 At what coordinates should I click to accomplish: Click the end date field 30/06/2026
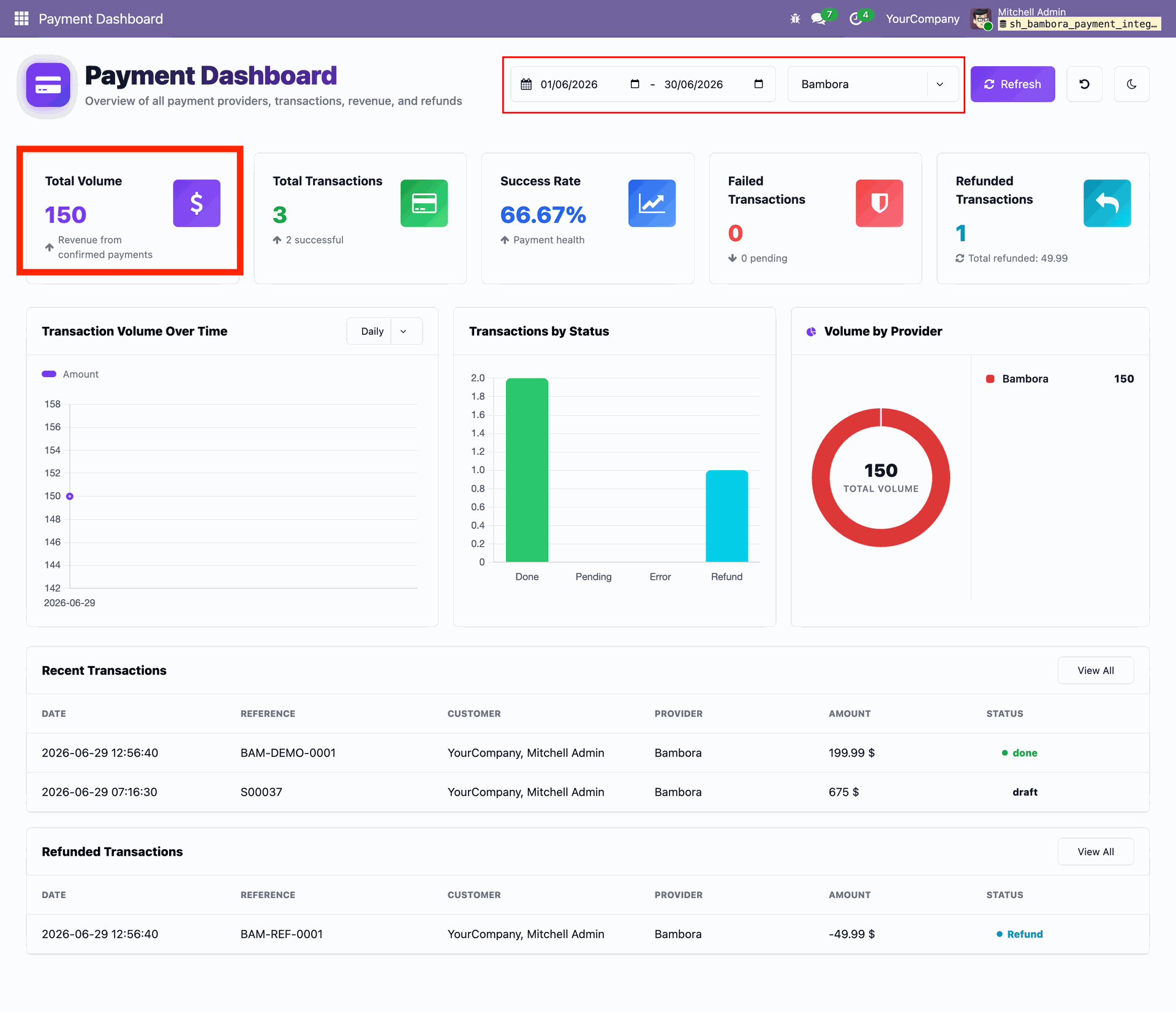pos(693,84)
